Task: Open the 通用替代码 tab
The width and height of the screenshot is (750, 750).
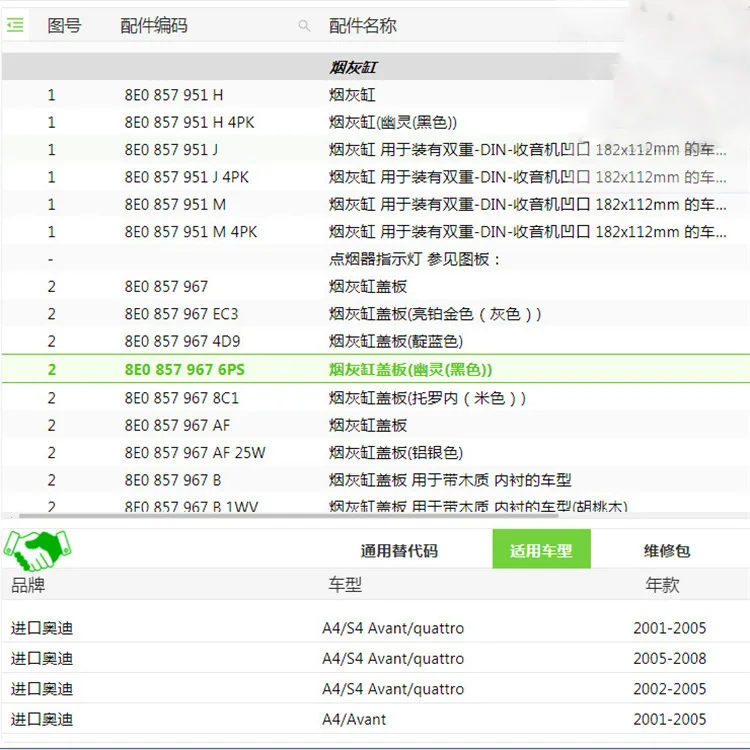Action: click(x=399, y=551)
